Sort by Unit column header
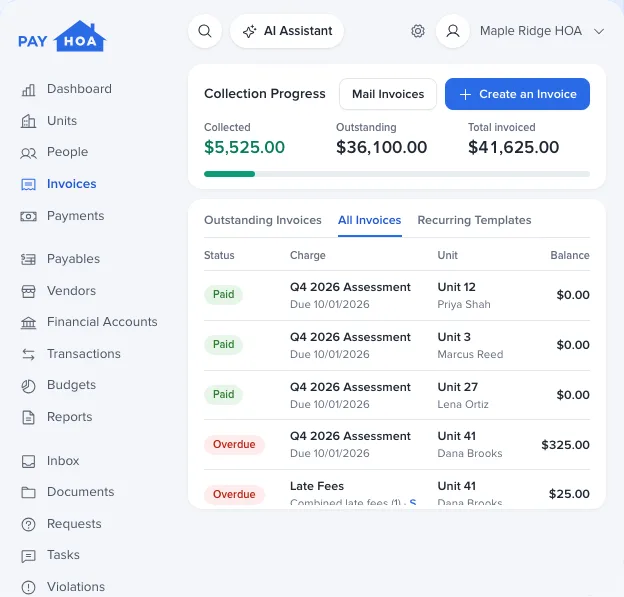This screenshot has height=597, width=624. 448,255
